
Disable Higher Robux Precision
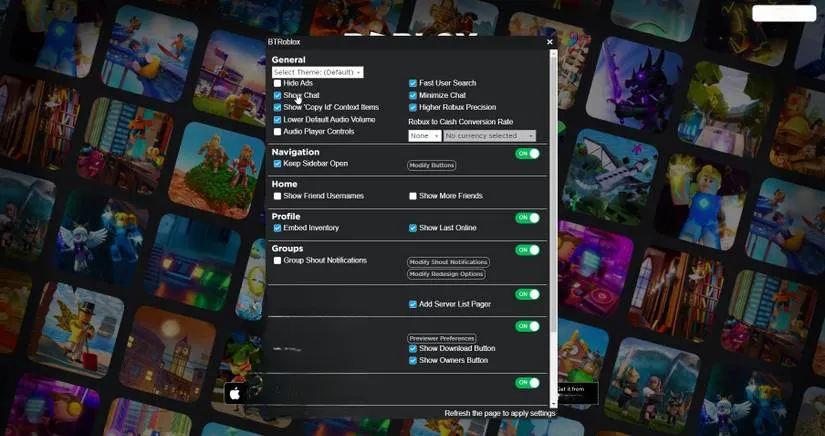pos(413,108)
